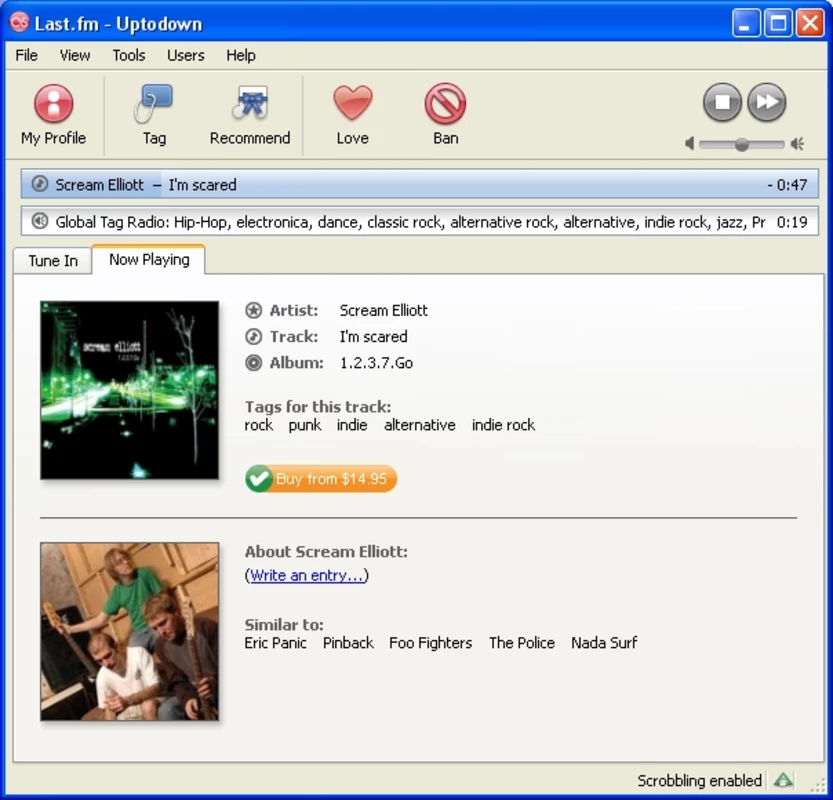This screenshot has width=833, height=800.
Task: Click the track progress bar
Action: tap(420, 184)
